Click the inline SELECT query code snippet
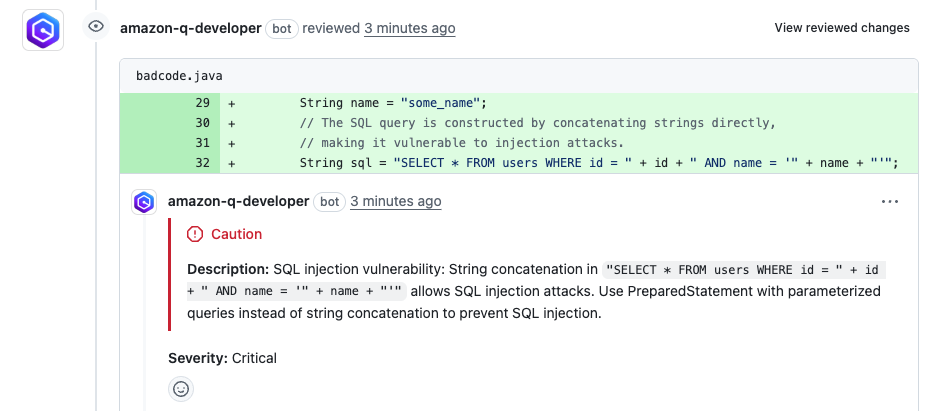This screenshot has width=927, height=411. coord(745,270)
